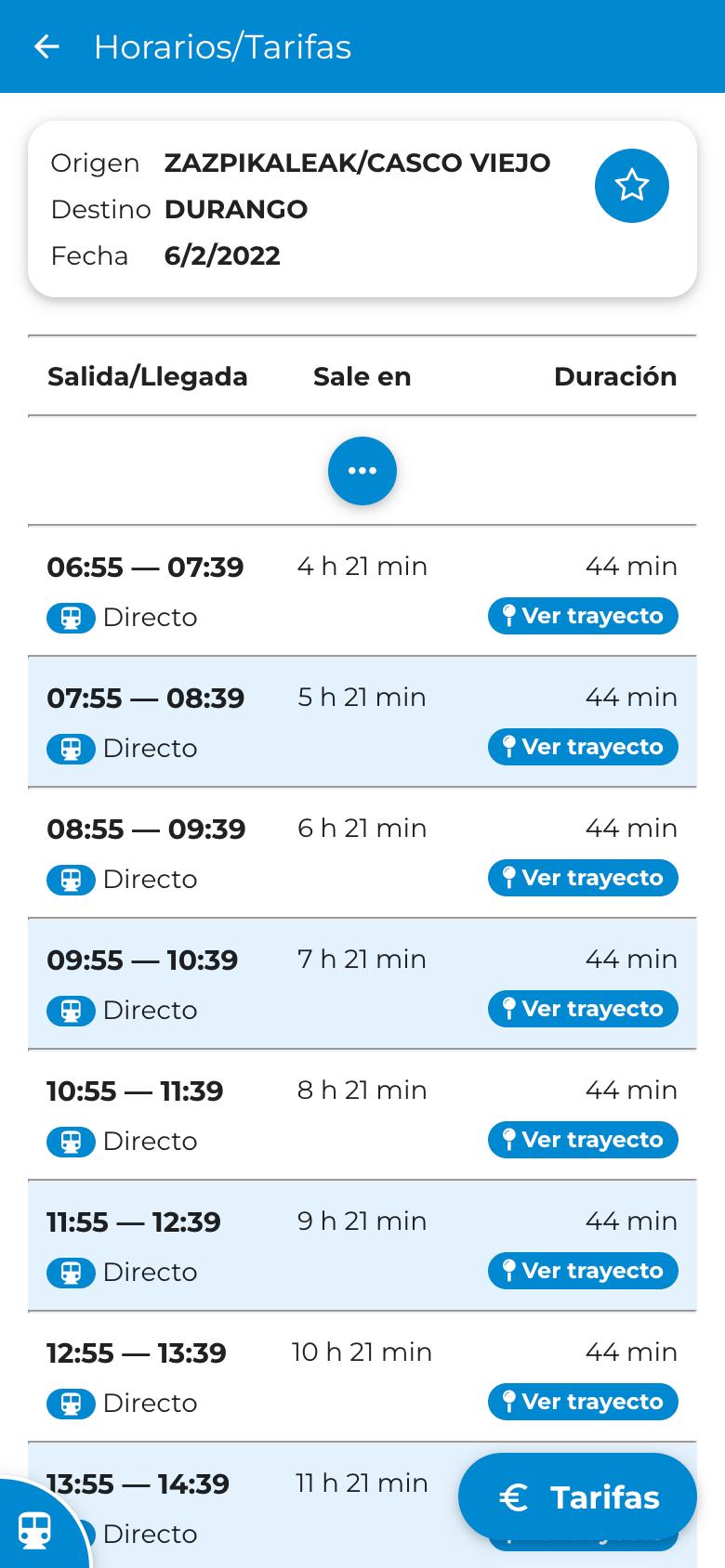Expand earlier departures with three-dots button

click(362, 471)
